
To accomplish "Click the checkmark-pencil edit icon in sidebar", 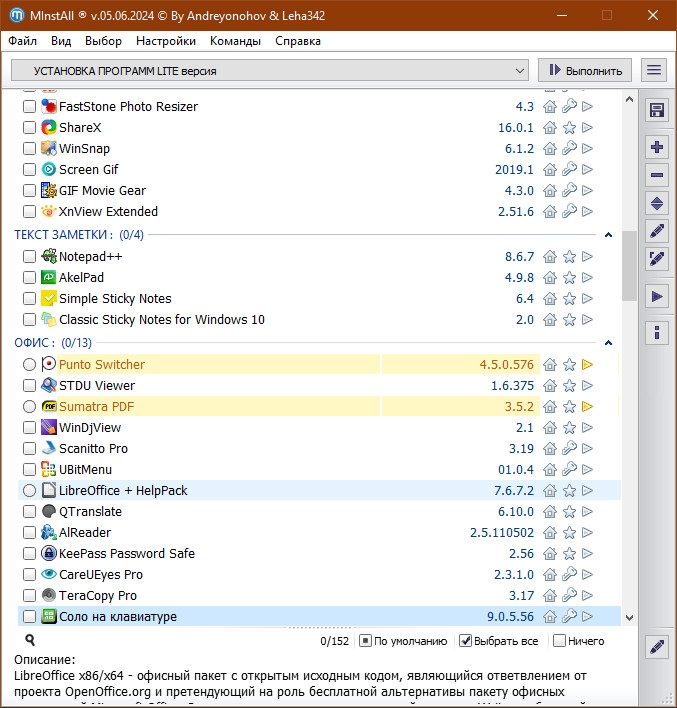I will coord(657,259).
